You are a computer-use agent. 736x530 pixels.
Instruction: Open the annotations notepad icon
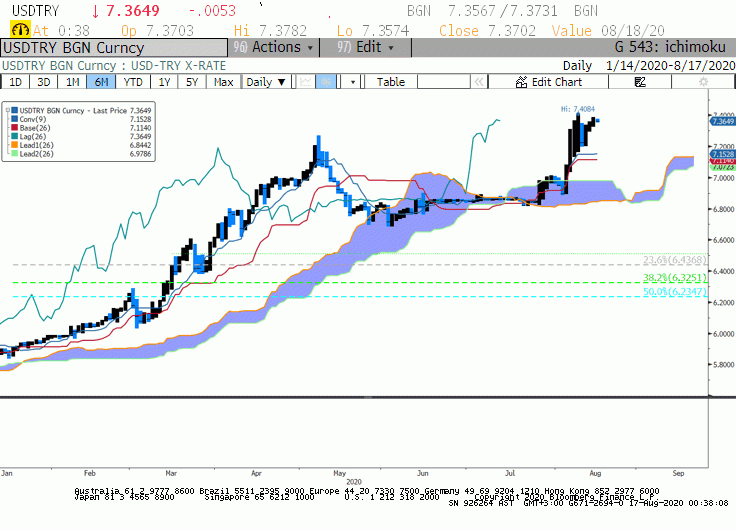pyautogui.click(x=640, y=82)
